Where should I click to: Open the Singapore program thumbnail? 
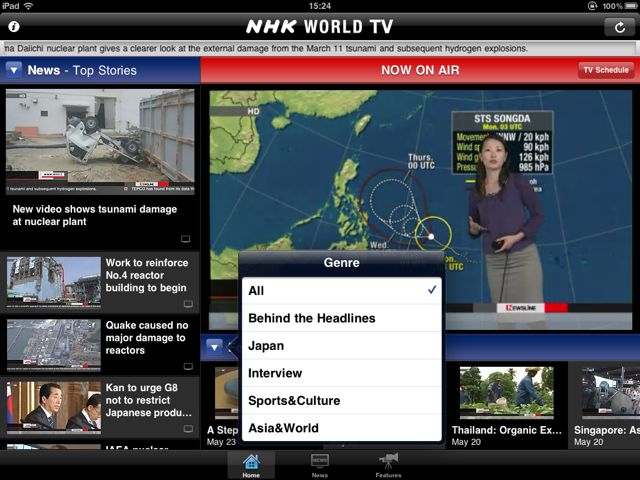click(x=611, y=392)
